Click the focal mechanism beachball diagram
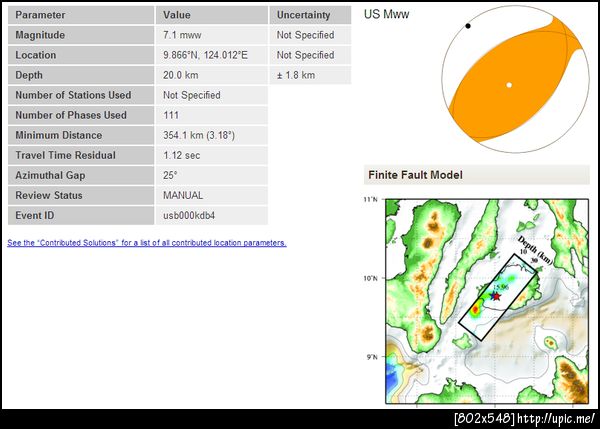The image size is (600, 429). point(515,79)
